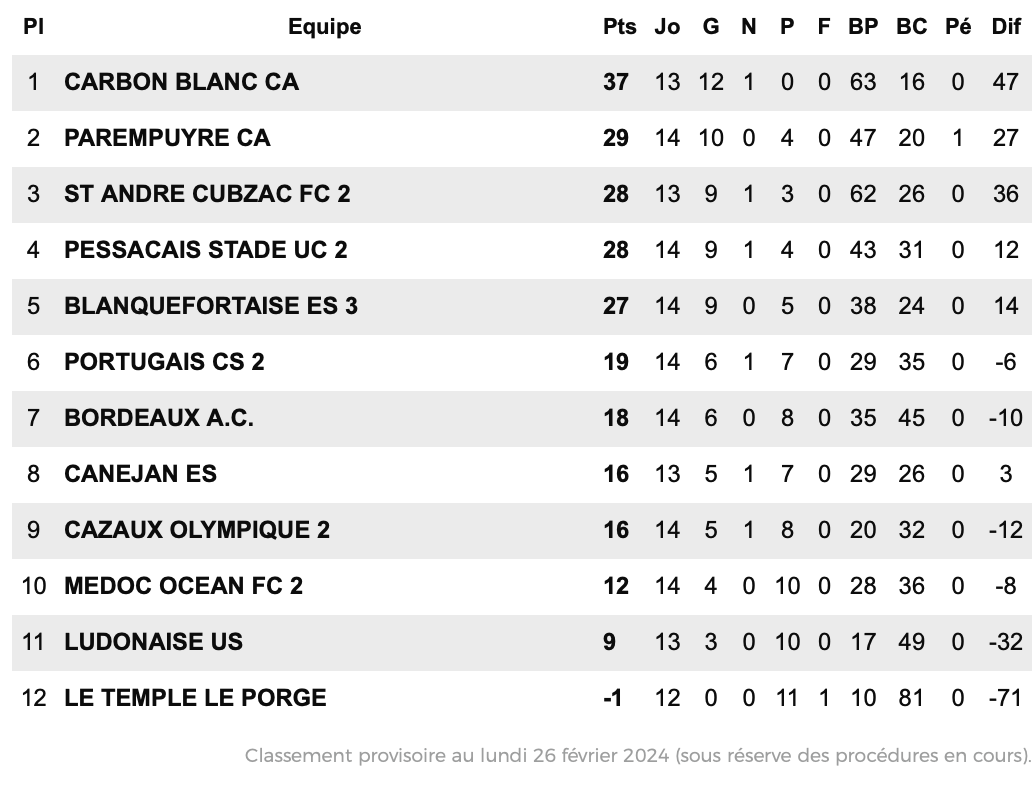Click the Pts column header

(x=619, y=26)
